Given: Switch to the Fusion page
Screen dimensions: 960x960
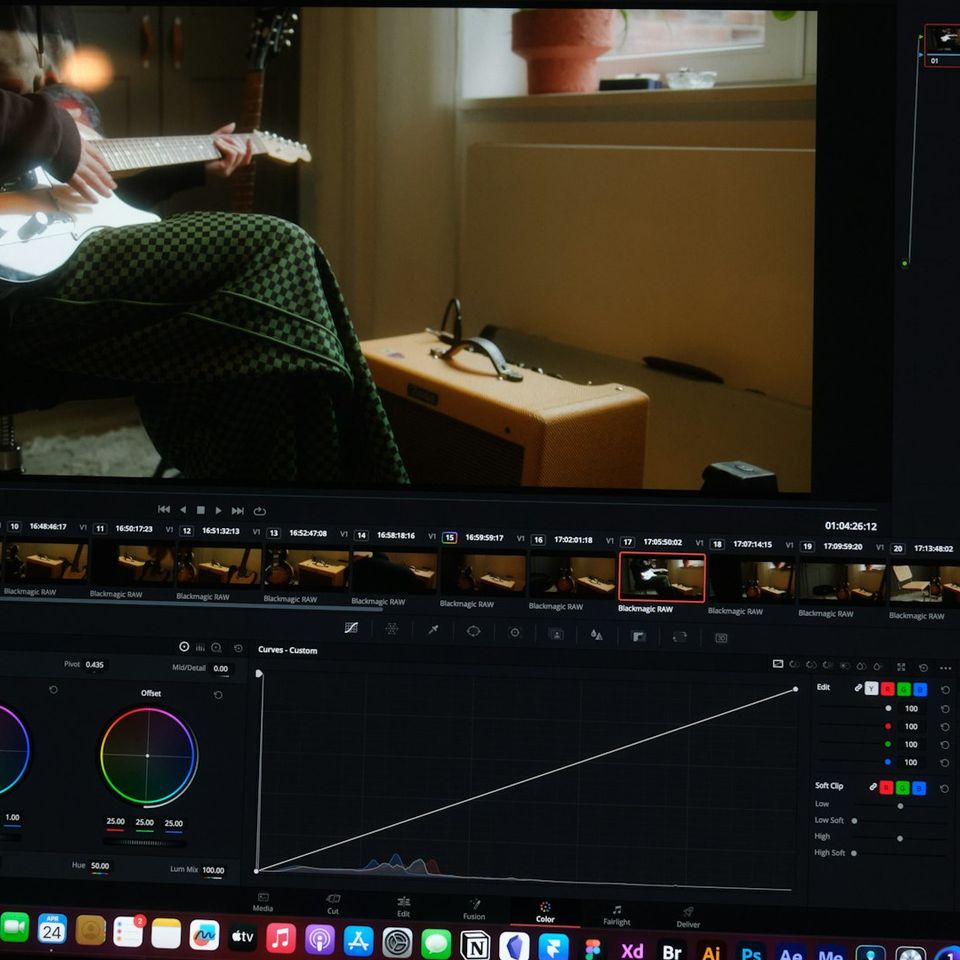Looking at the screenshot, I should tap(474, 909).
